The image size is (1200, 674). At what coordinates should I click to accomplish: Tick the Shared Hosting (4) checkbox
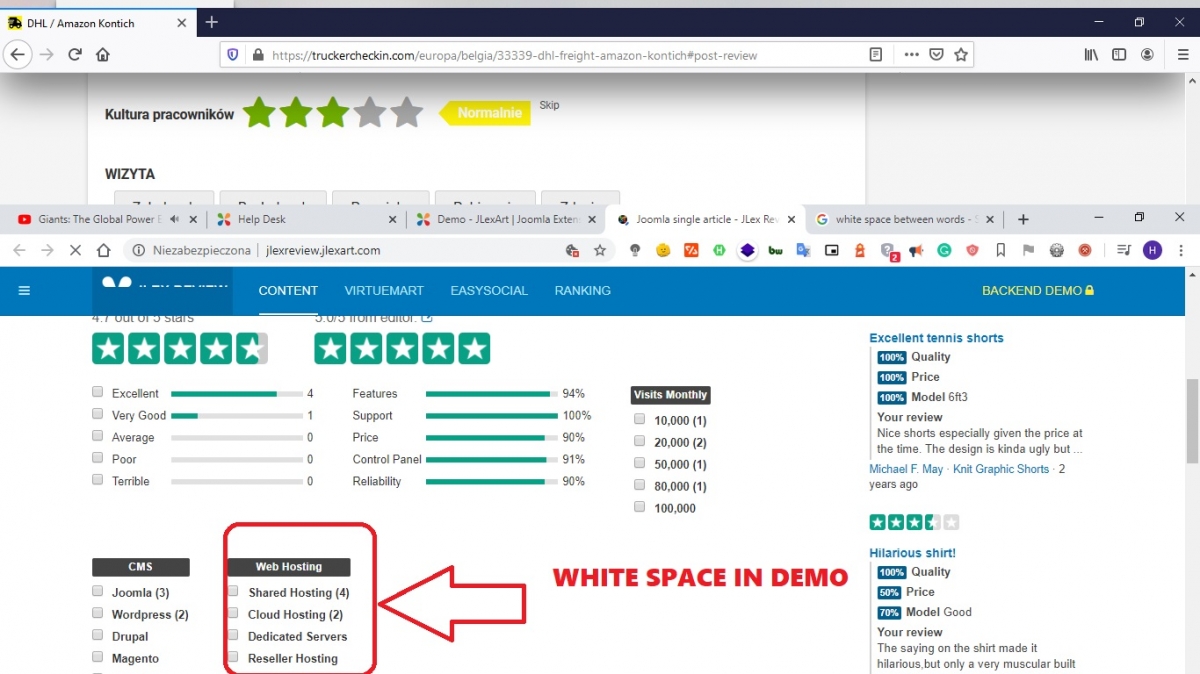click(233, 592)
